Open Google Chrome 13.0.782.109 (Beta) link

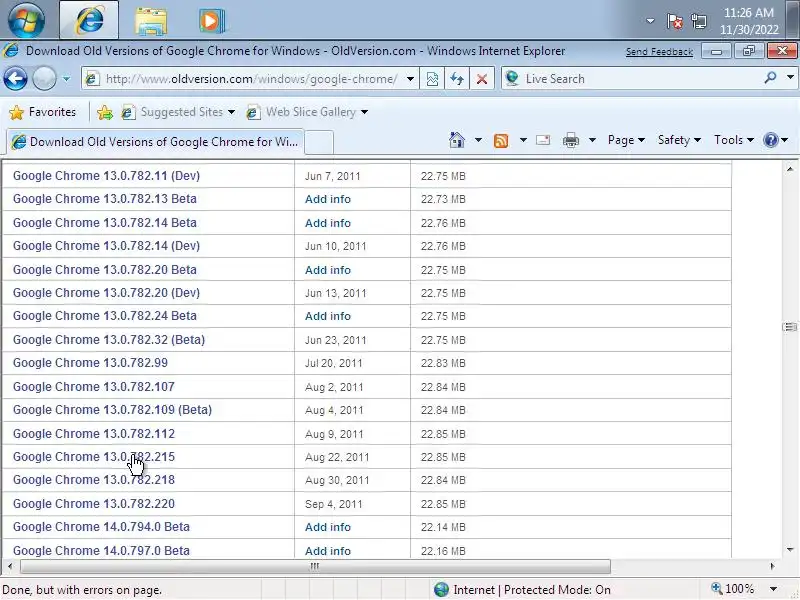[x=112, y=409]
